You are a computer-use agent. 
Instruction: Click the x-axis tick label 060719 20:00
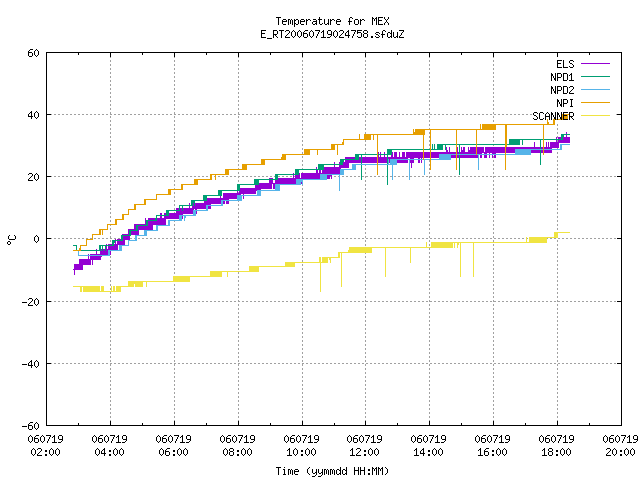[x=620, y=446]
